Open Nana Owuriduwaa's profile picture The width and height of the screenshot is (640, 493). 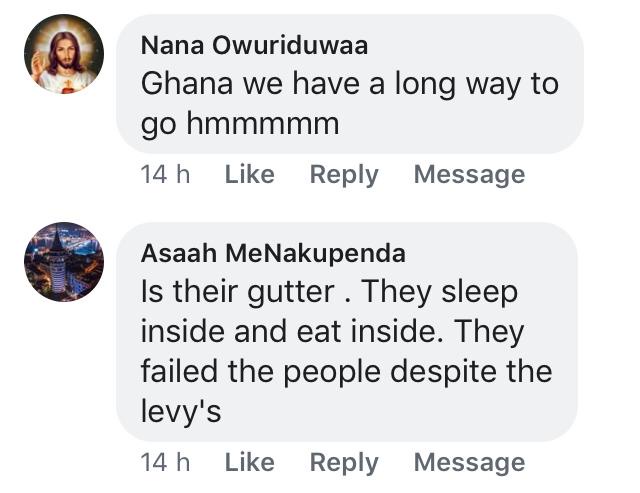(64, 54)
